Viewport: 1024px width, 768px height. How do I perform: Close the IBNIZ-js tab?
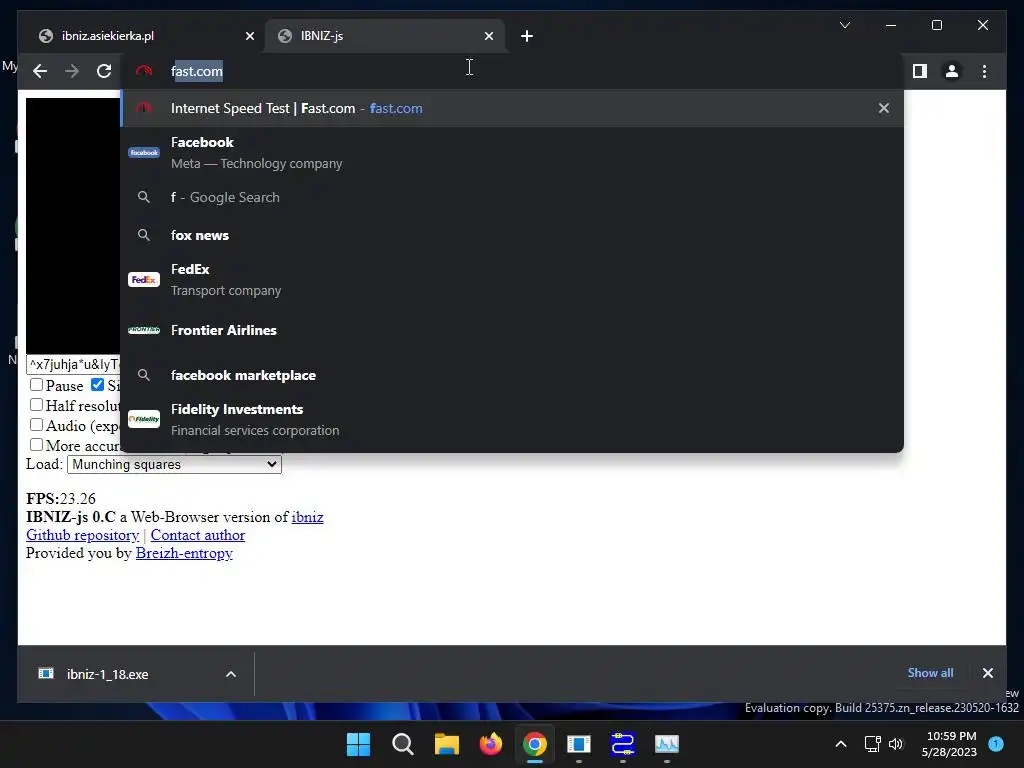point(488,36)
